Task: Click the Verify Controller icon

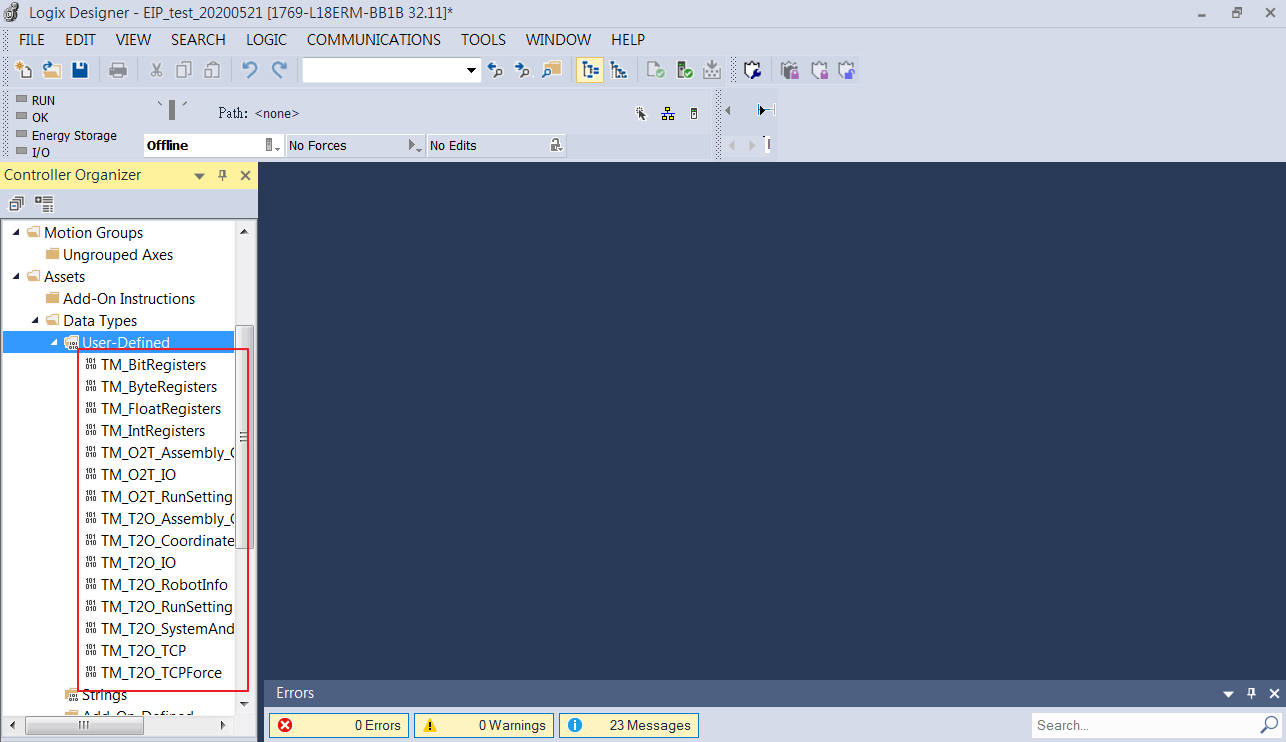Action: [685, 70]
